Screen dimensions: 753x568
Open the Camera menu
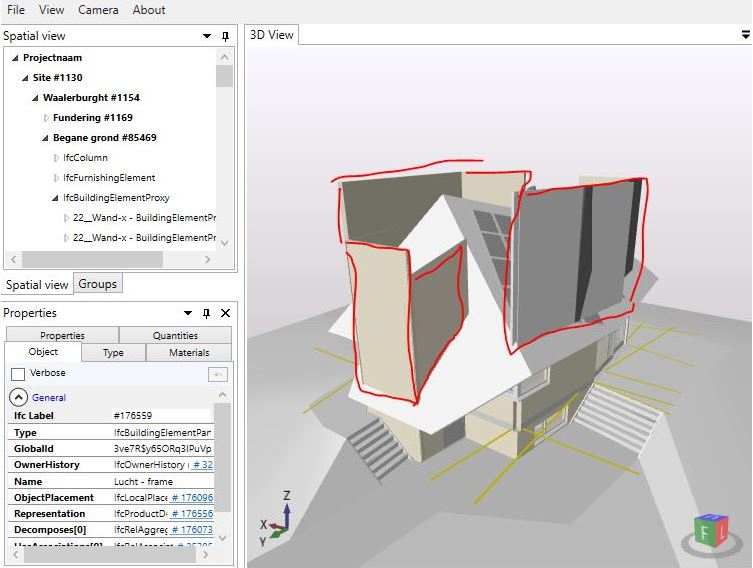[98, 10]
